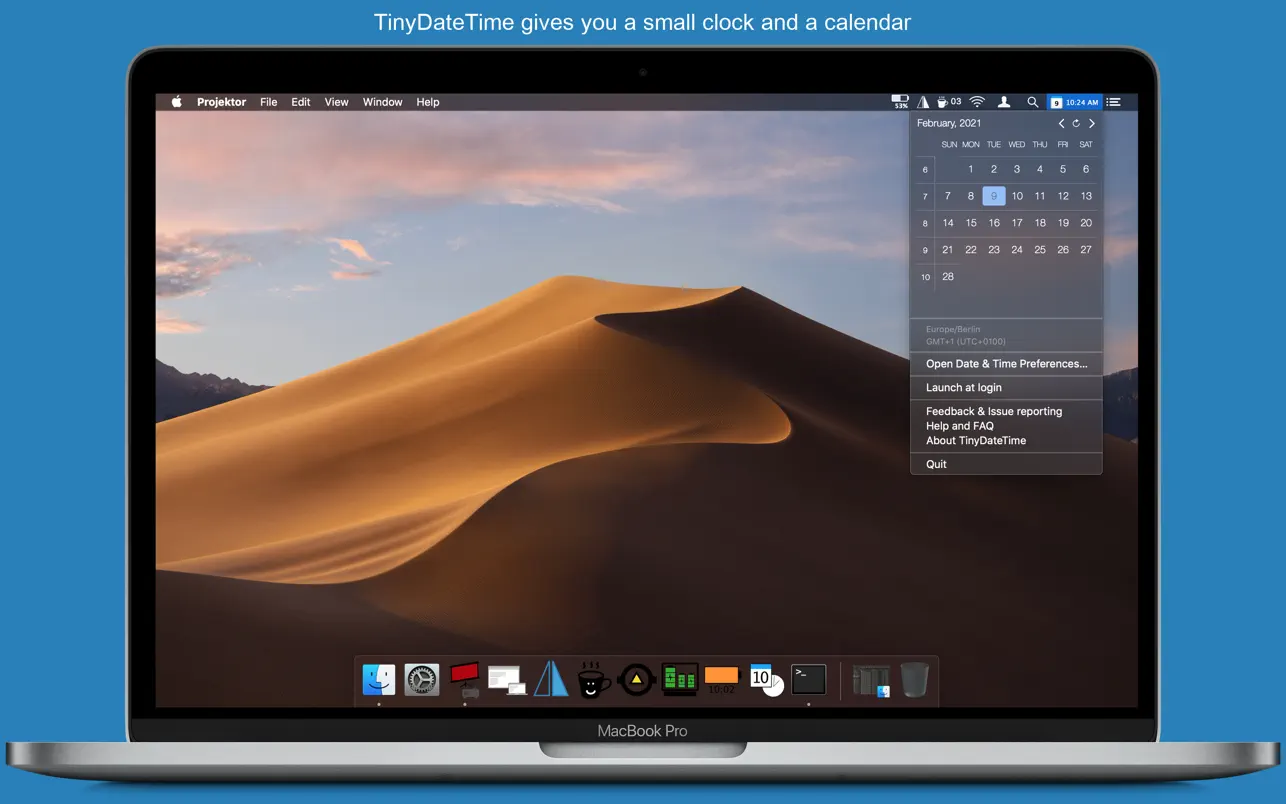Reset calendar with the circular refresh arrow
Screen dimensions: 1286x804
tap(1076, 123)
